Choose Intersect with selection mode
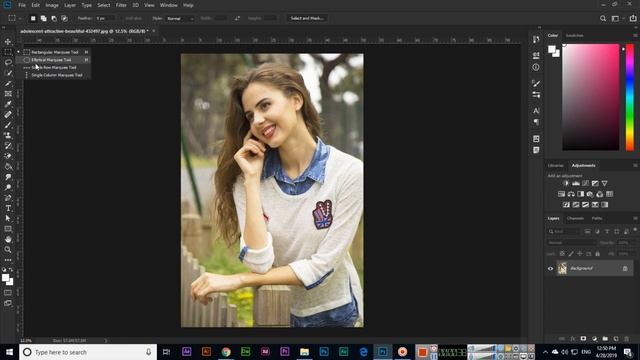The height and width of the screenshot is (360, 640). pyautogui.click(x=64, y=18)
